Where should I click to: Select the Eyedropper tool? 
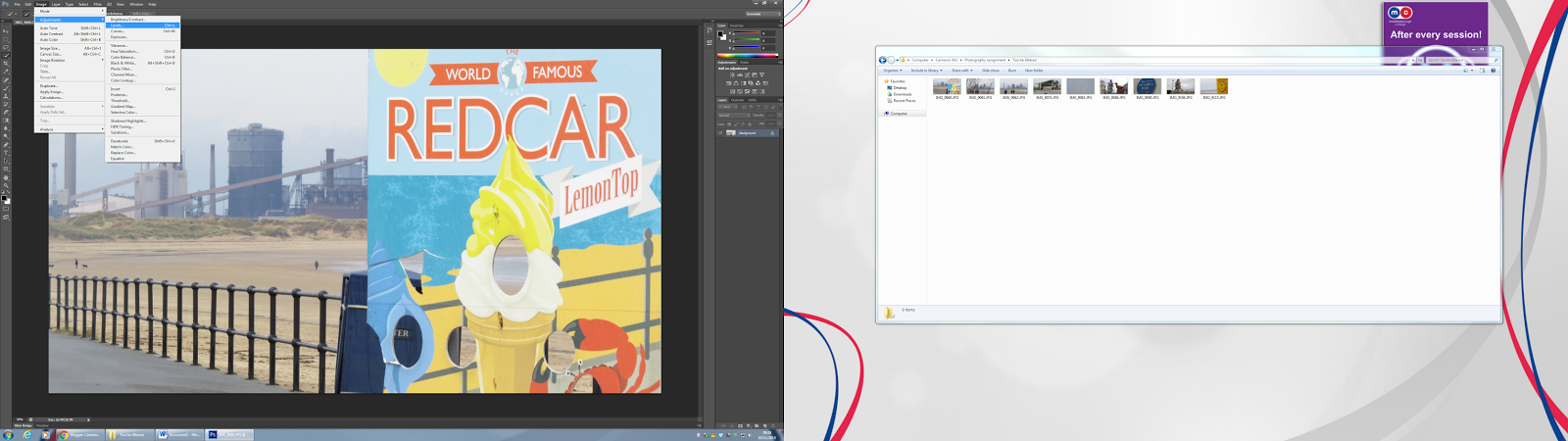[6, 71]
